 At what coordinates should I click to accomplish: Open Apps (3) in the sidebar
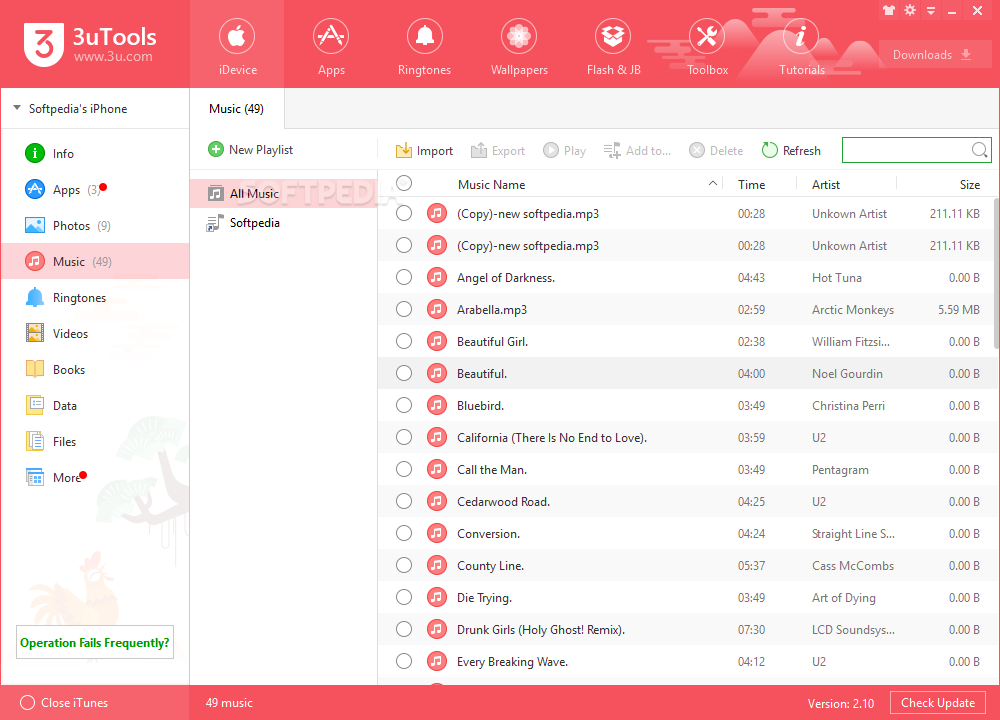click(95, 189)
